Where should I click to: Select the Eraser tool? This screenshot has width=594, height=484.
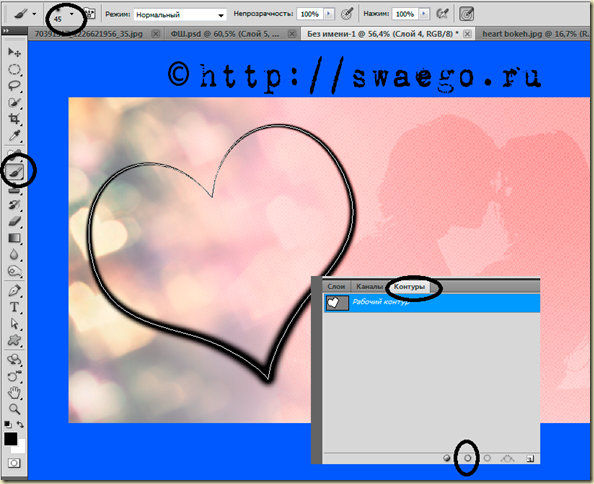click(x=14, y=221)
